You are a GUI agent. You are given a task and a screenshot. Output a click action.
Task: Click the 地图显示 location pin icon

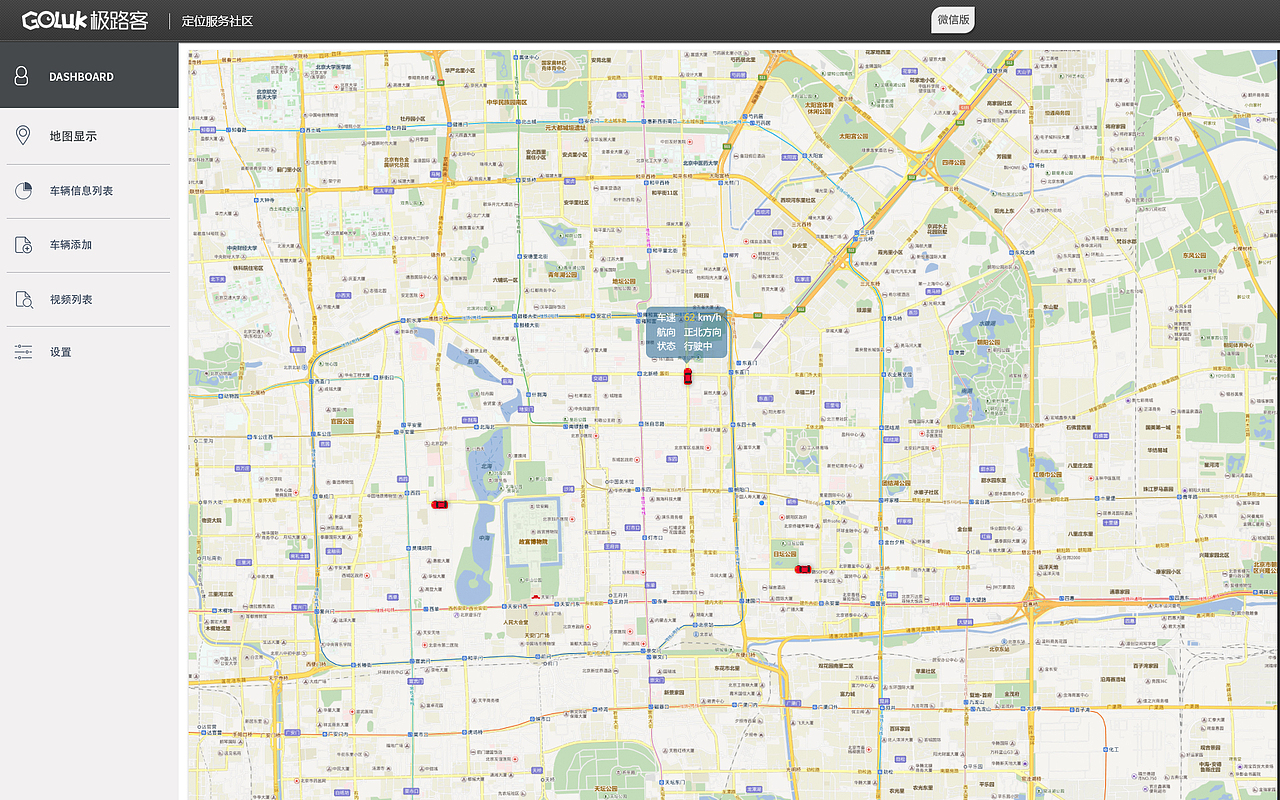point(22,135)
